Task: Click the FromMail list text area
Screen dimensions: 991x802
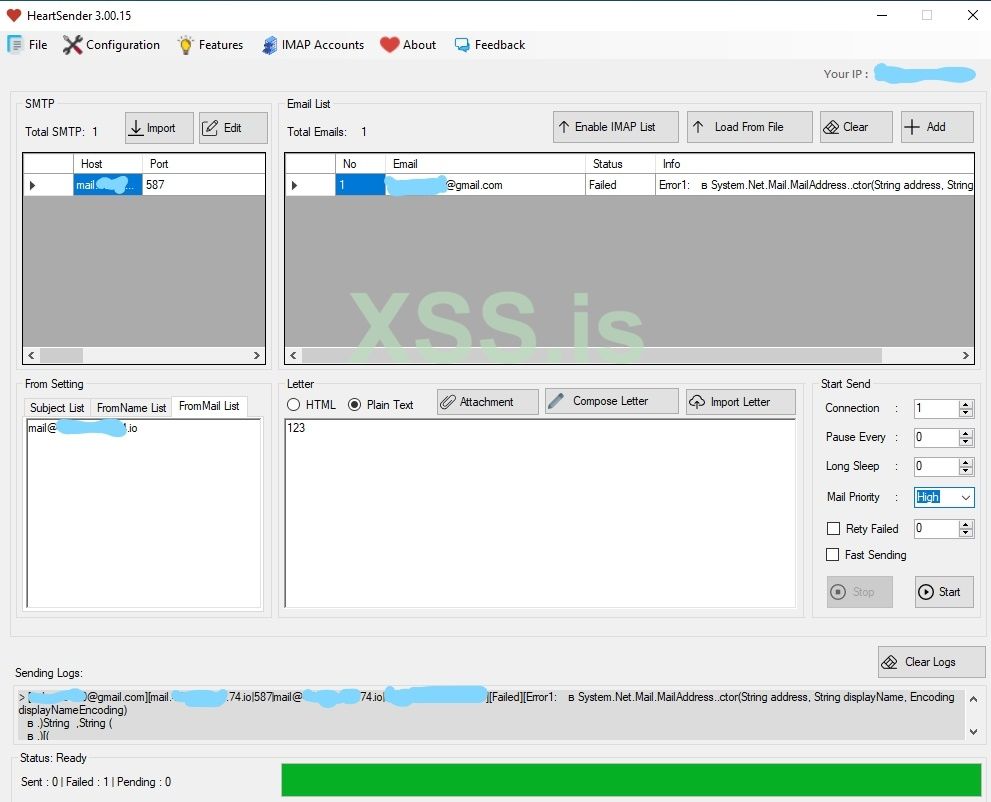Action: pos(143,513)
